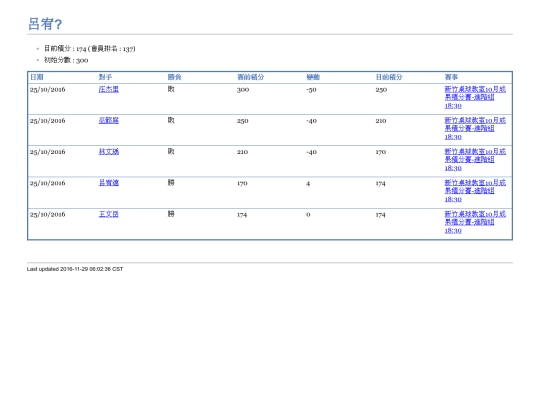This screenshot has width=540, height=405.
Task: Click the date 25/10/2016 in the first table row
Action: click(x=48, y=90)
